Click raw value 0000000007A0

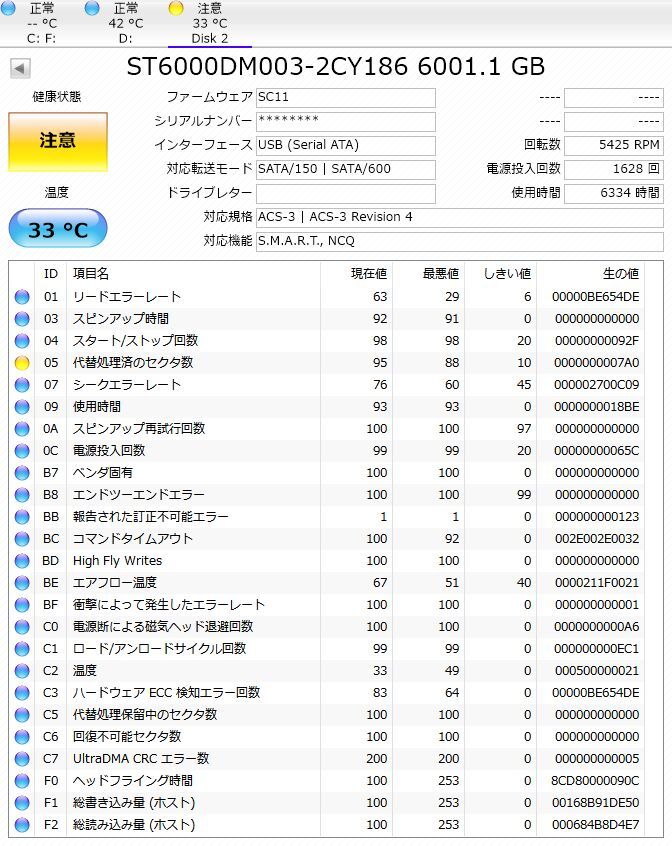tap(596, 363)
